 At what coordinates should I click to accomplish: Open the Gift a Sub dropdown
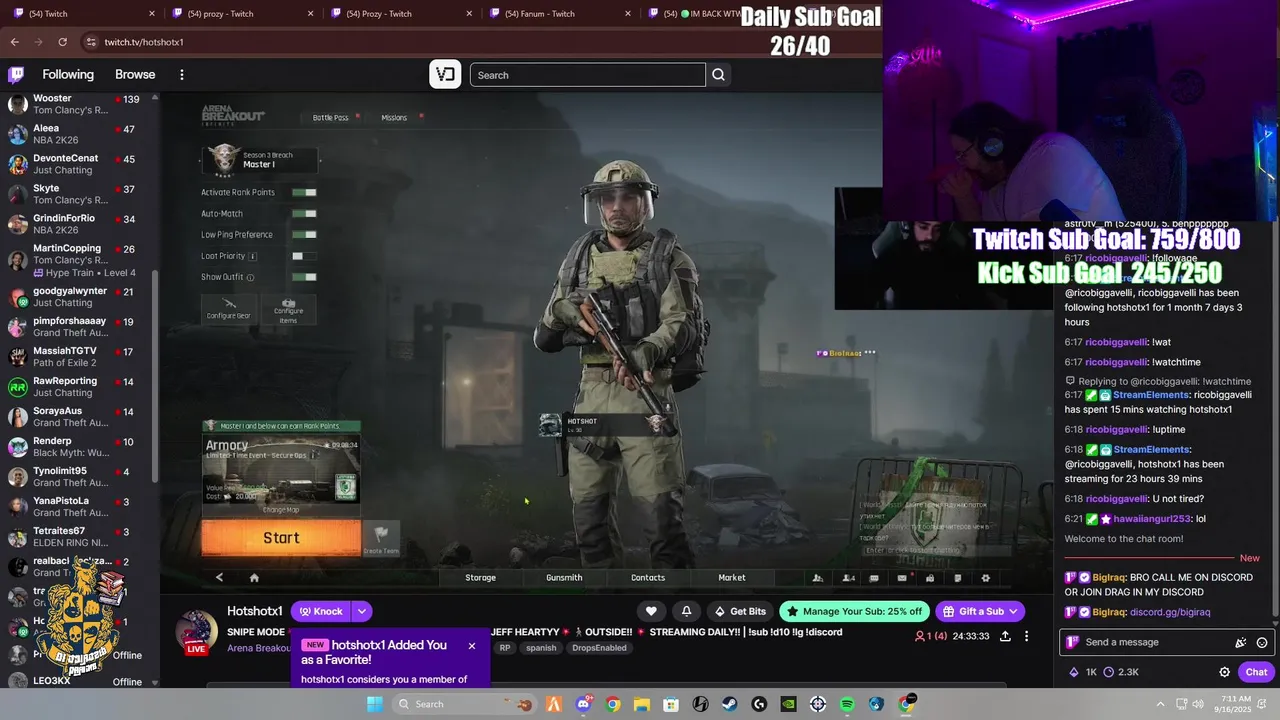1013,611
